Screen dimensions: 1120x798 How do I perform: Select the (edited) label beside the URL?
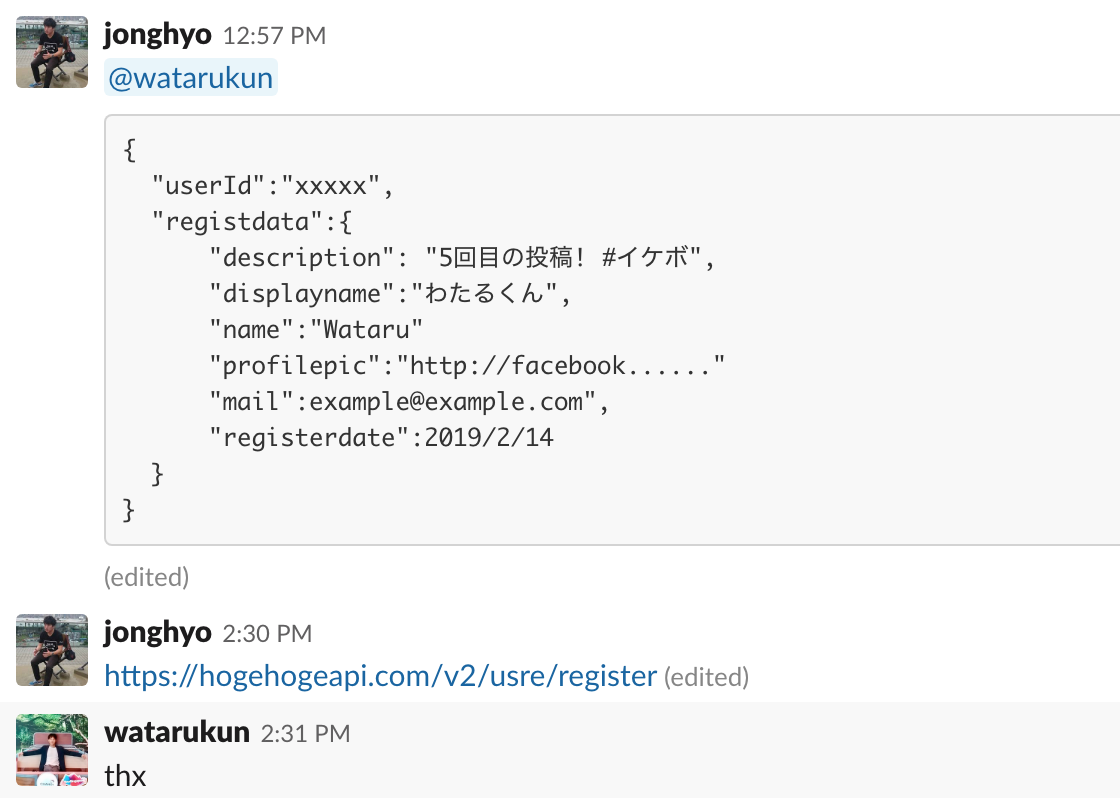point(707,677)
